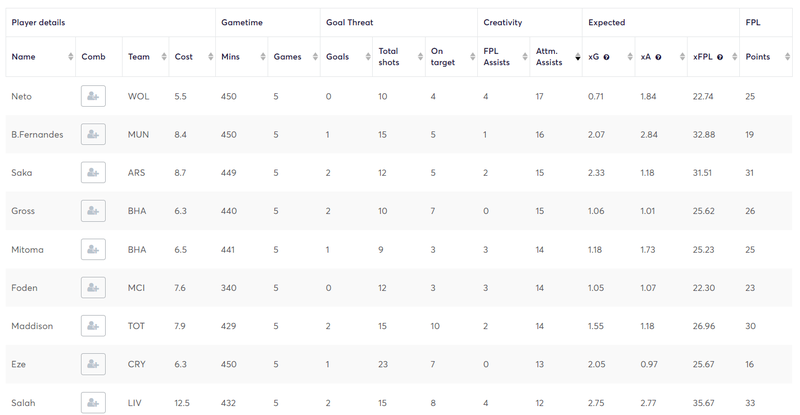Select player name Salah
Screen dimensions: 800x415
tap(23, 403)
